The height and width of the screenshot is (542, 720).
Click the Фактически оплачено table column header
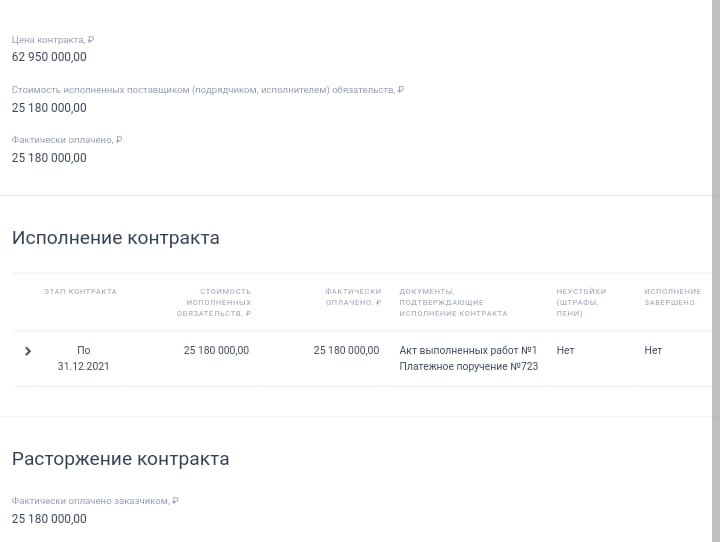[353, 297]
